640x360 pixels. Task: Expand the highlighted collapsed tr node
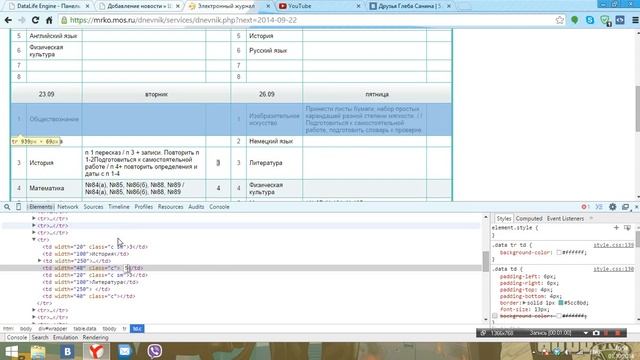[34, 225]
